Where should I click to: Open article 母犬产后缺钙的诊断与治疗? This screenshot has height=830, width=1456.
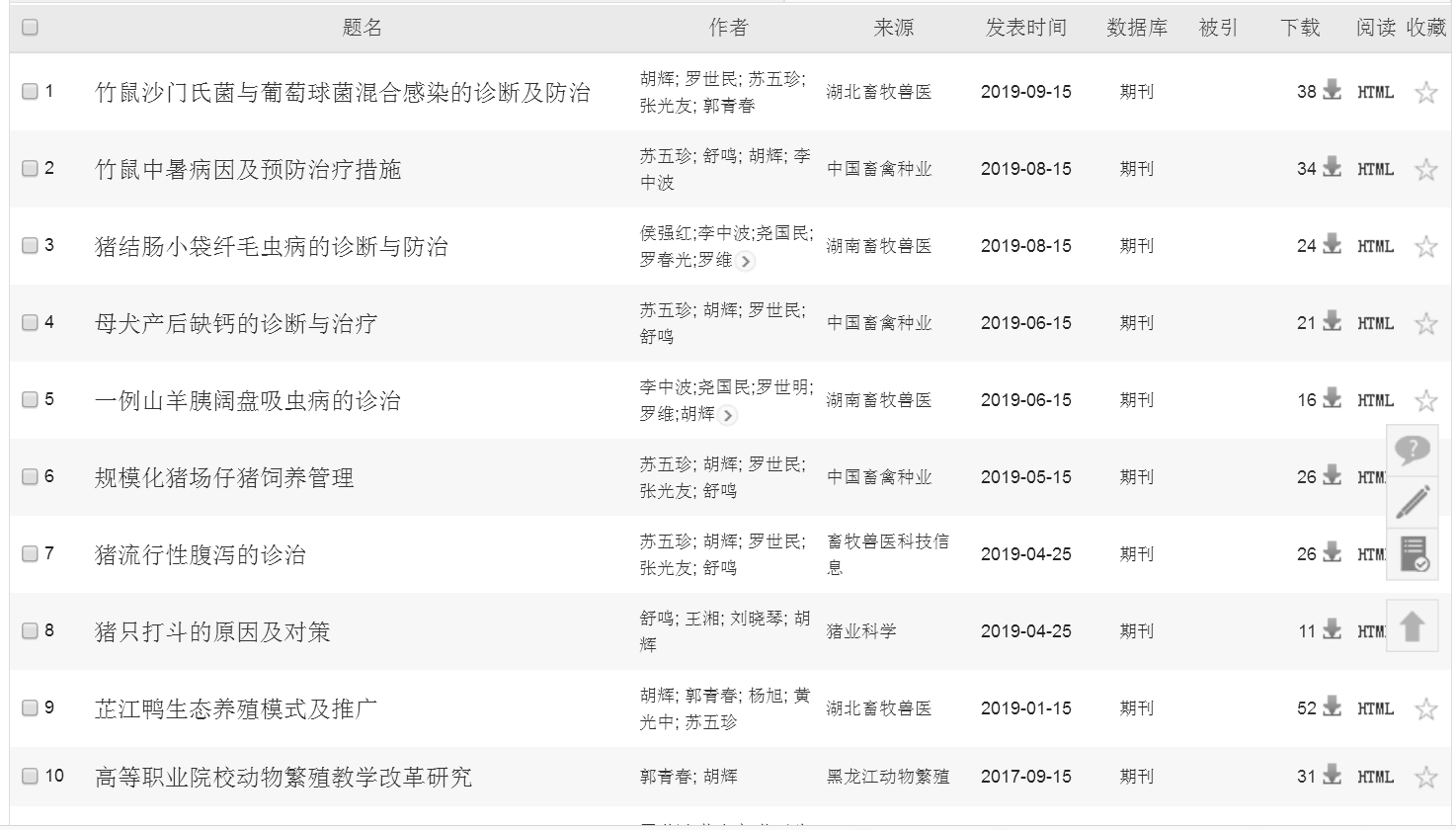click(235, 323)
